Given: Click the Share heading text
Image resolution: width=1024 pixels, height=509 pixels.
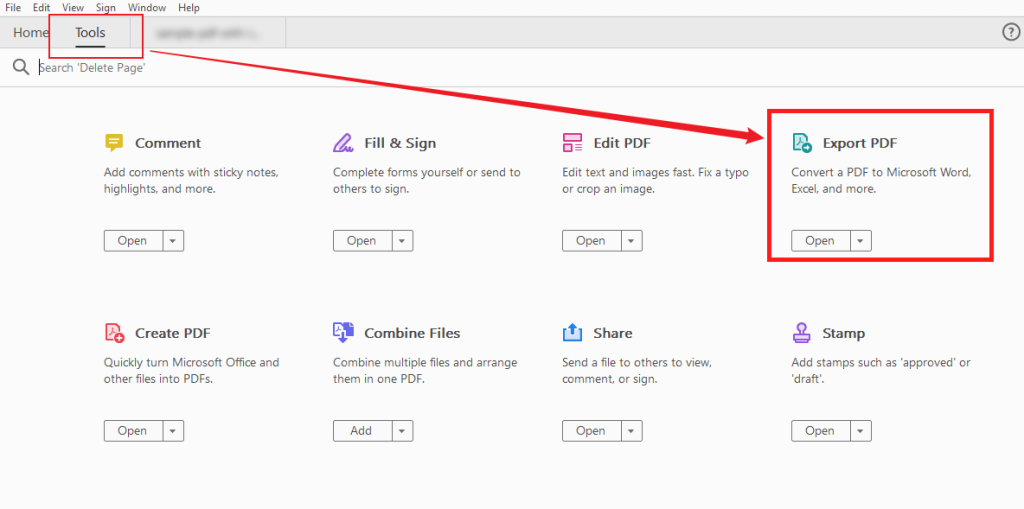Looking at the screenshot, I should pos(613,333).
